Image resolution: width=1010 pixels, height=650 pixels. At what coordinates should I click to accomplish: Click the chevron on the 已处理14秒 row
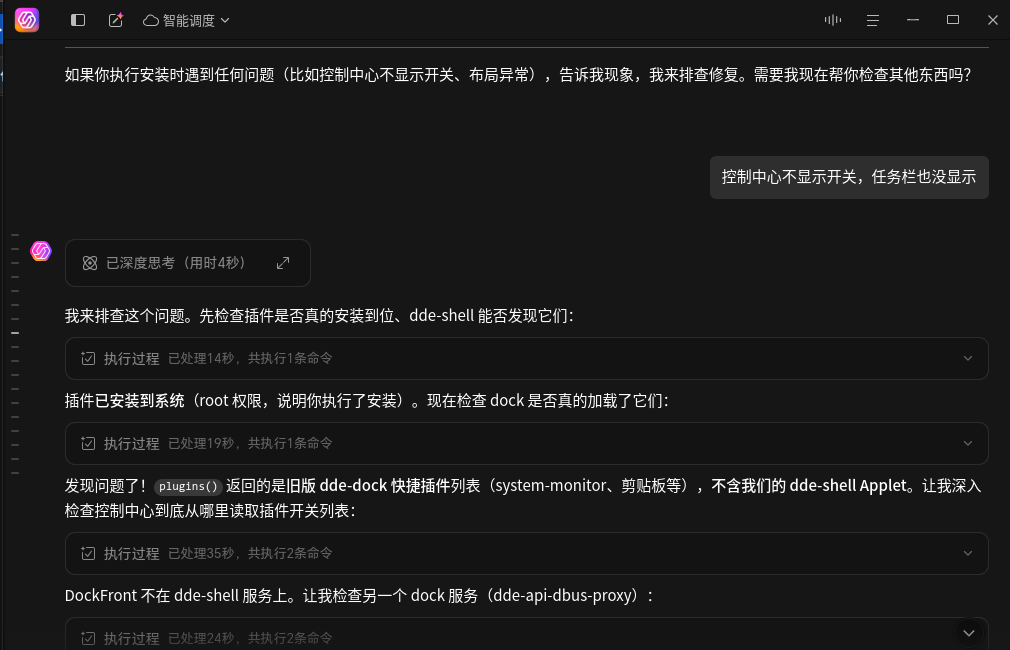967,358
